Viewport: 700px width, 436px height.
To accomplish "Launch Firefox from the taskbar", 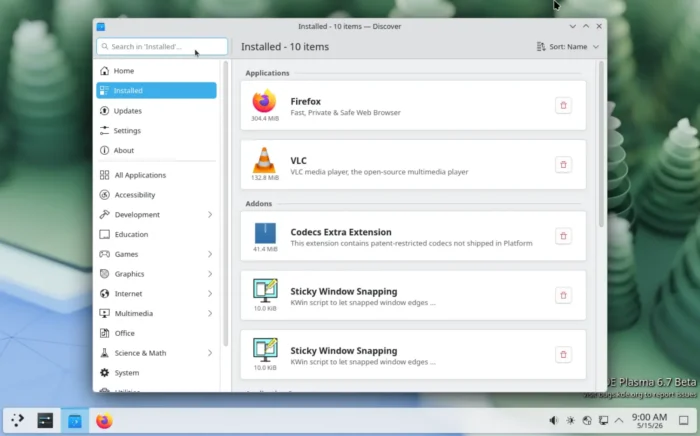I will click(104, 420).
